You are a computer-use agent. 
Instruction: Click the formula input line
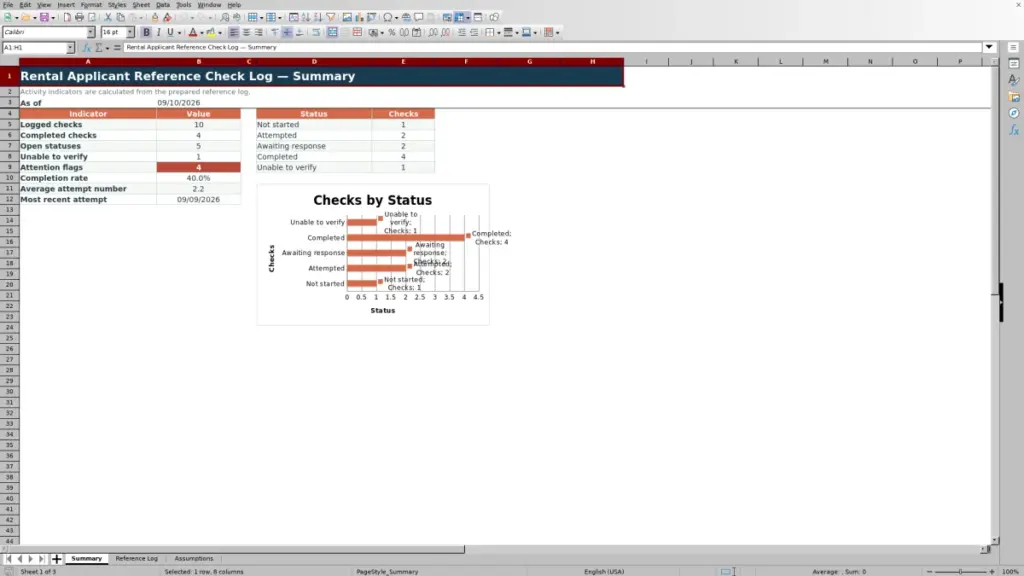coord(552,47)
